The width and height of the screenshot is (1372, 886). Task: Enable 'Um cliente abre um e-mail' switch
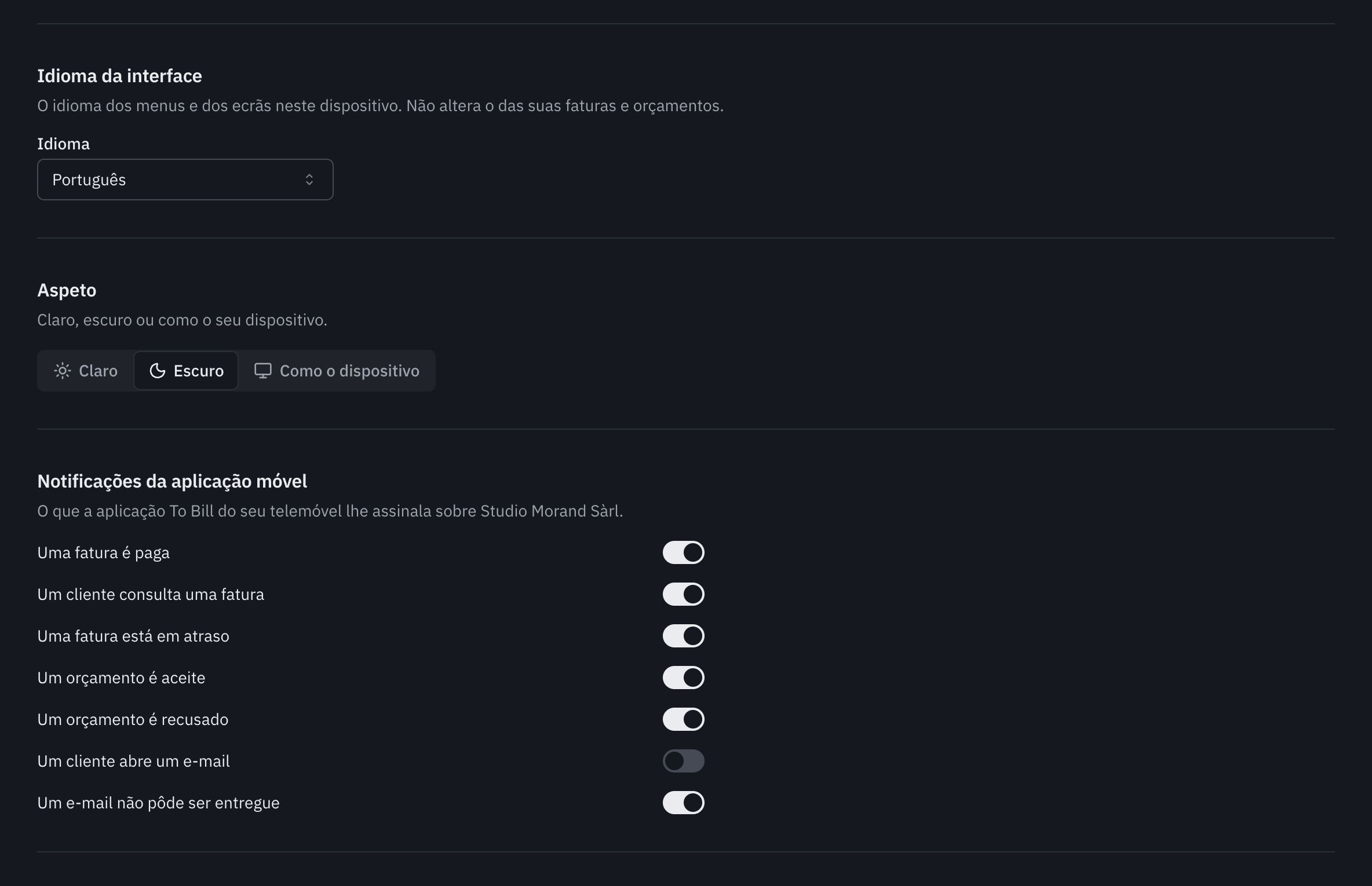[684, 761]
